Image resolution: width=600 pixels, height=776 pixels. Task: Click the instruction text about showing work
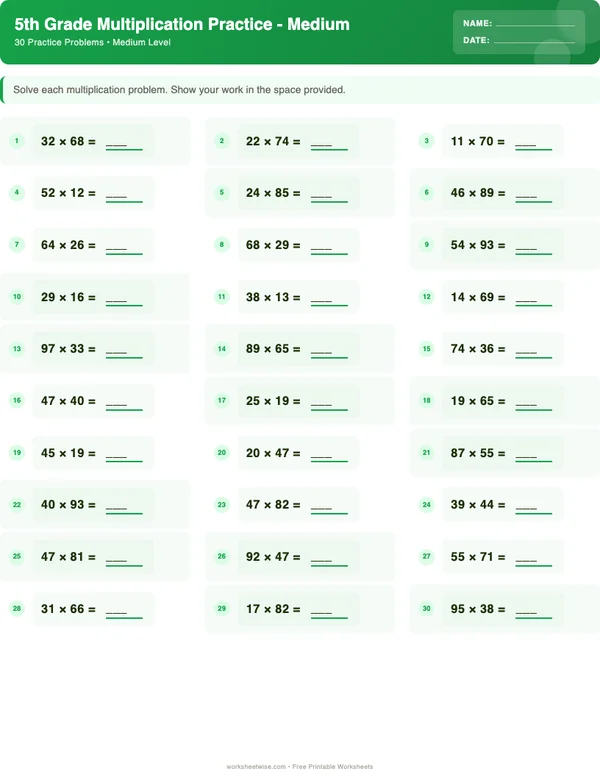pos(179,90)
